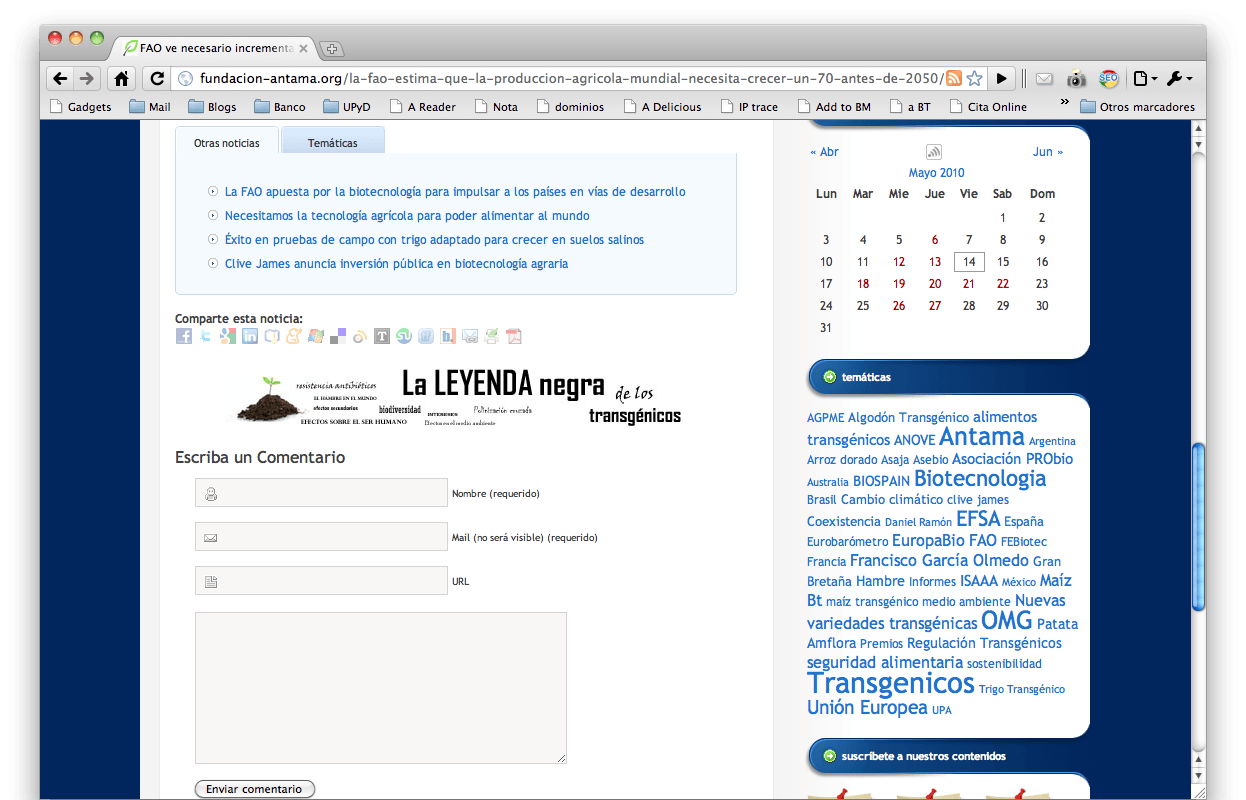Select the Otras noticias tab
1246x800 pixels.
coord(227,143)
